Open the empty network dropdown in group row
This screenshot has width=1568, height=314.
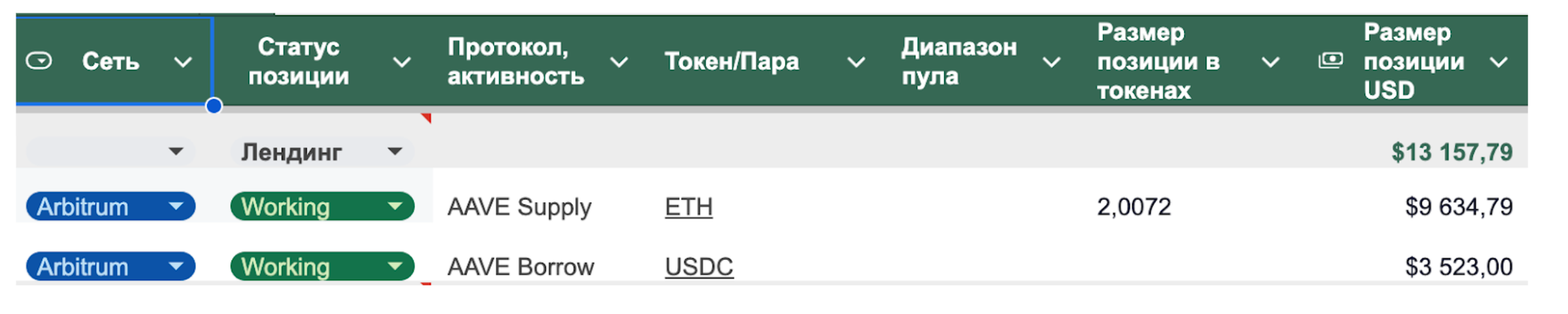176,152
